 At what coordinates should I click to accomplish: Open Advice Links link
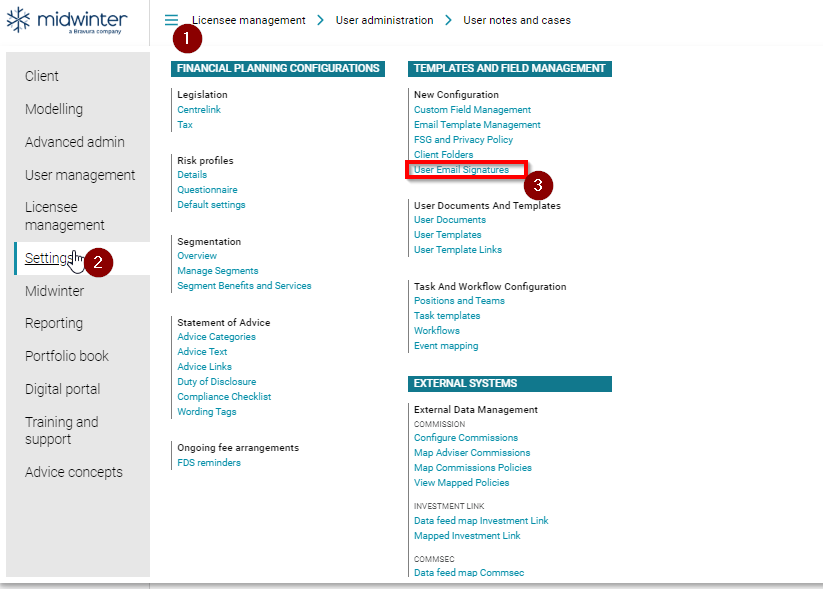(x=204, y=366)
